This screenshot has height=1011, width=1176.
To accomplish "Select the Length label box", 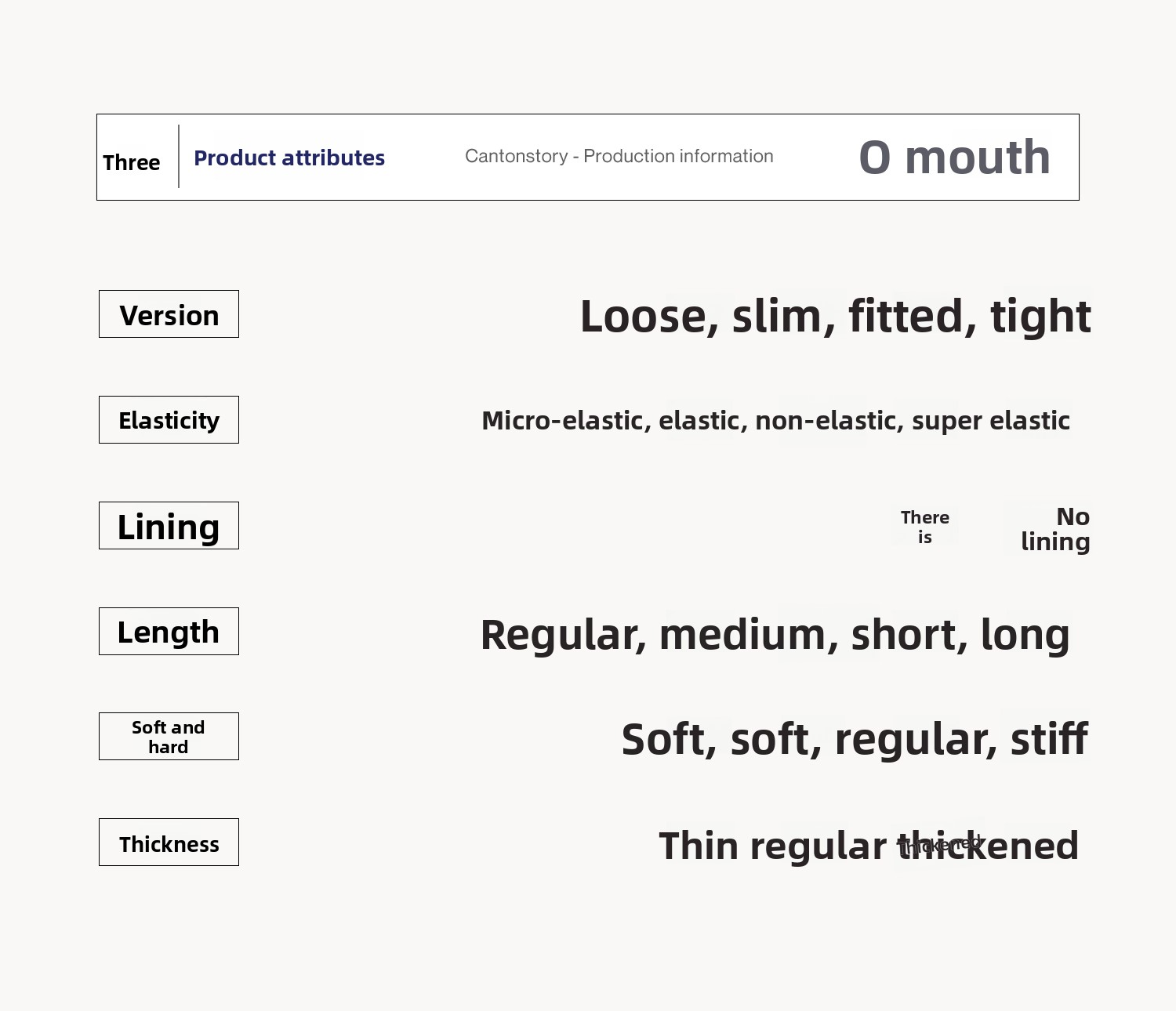I will 169,632.
